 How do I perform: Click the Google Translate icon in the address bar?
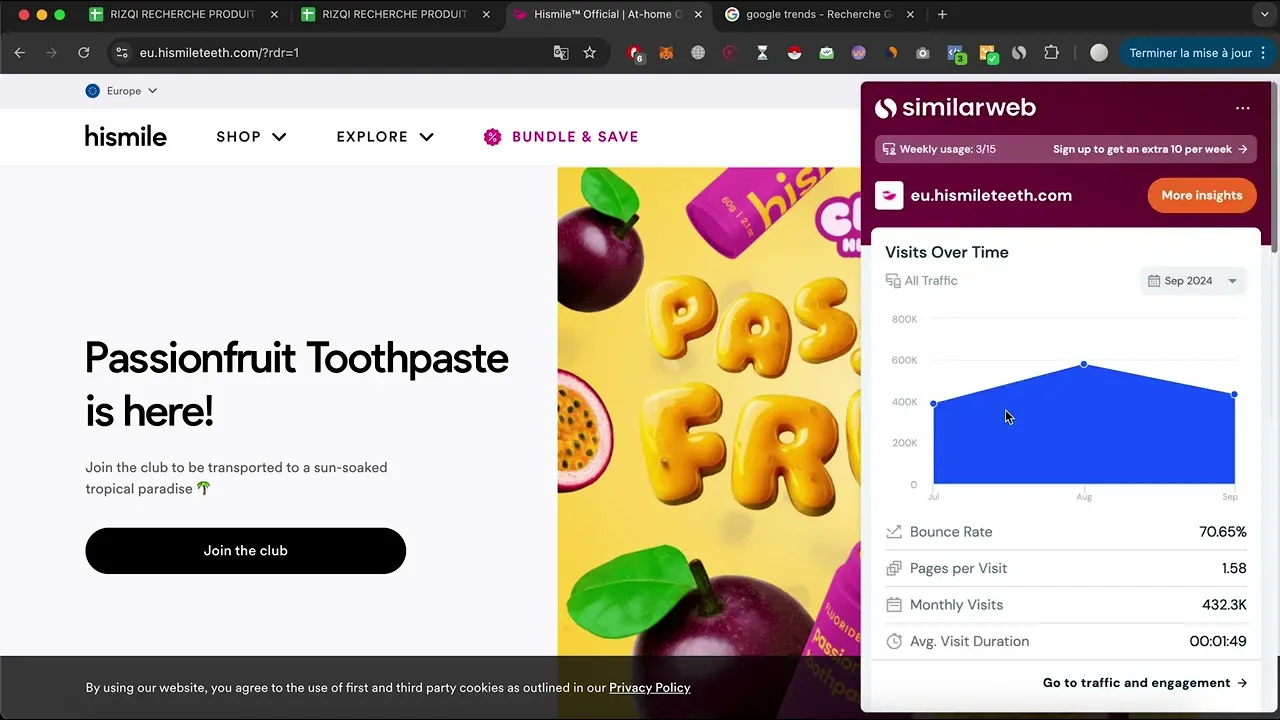click(561, 53)
